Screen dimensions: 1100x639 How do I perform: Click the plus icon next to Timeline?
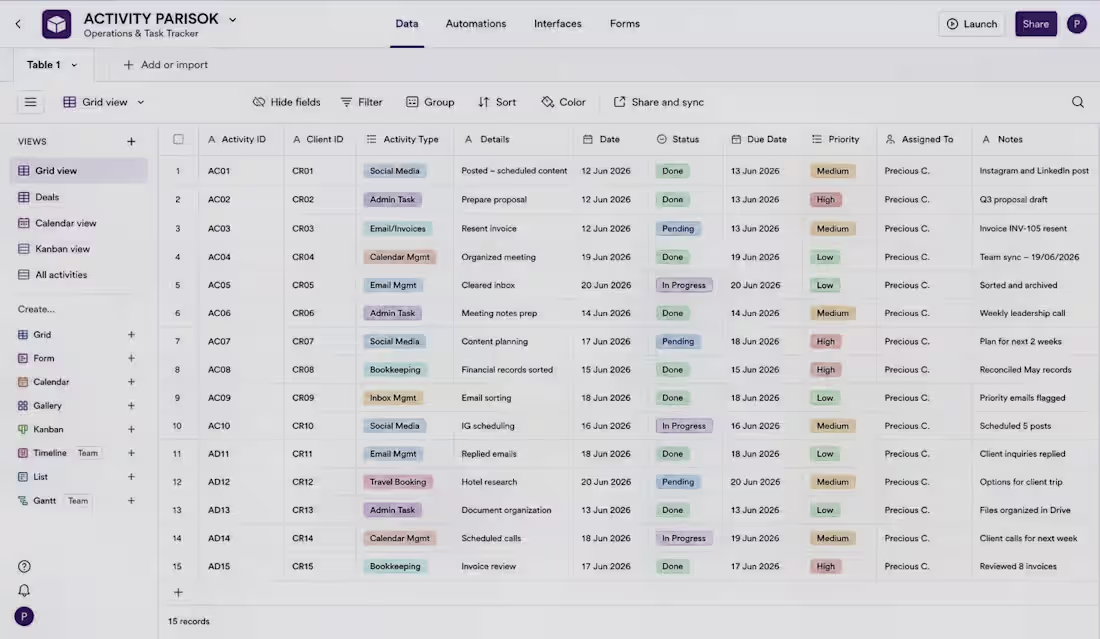pyautogui.click(x=131, y=453)
